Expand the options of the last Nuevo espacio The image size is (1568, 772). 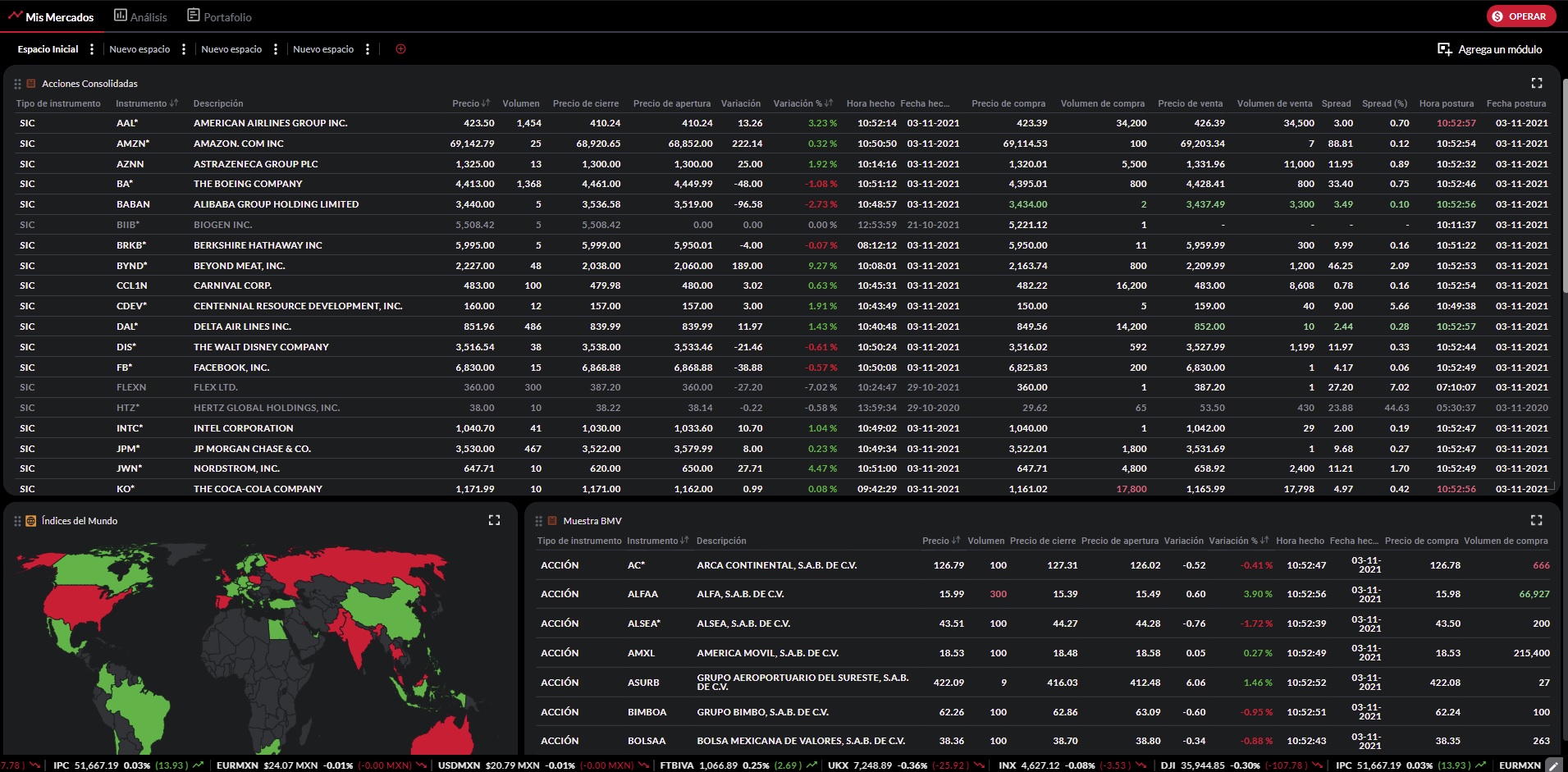(x=368, y=49)
